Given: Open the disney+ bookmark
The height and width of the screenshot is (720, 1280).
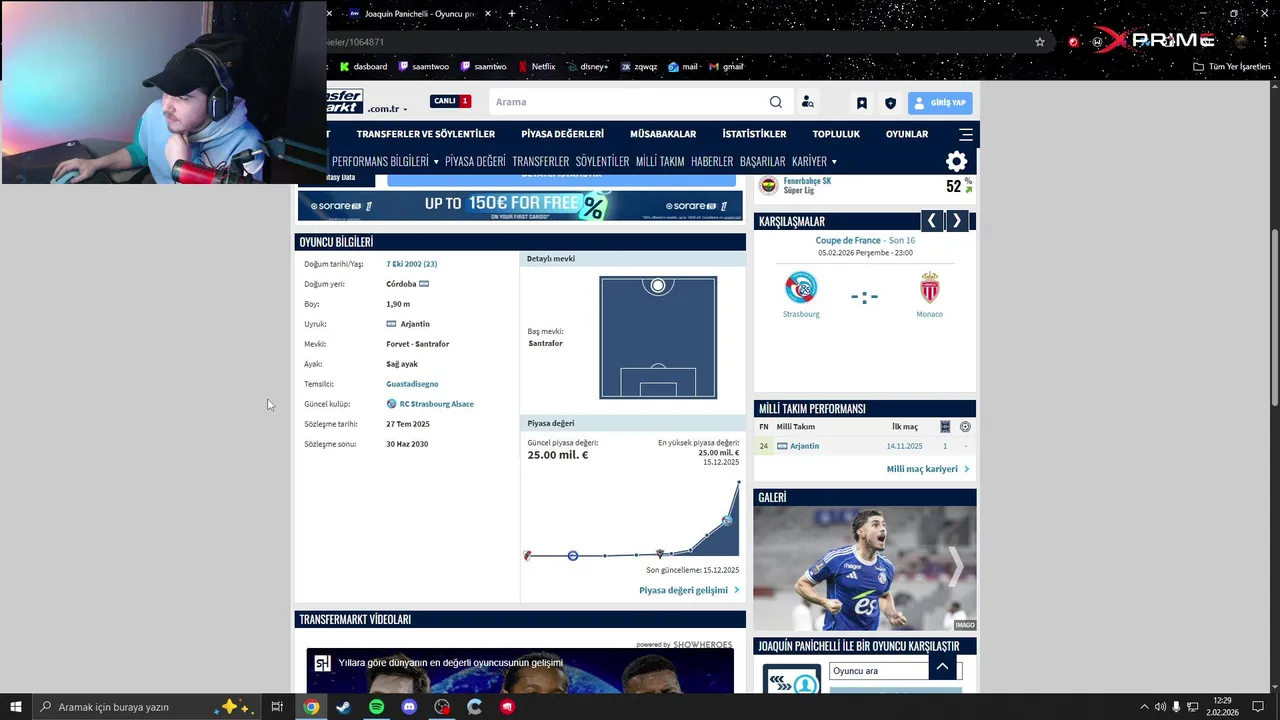Looking at the screenshot, I should coord(587,67).
